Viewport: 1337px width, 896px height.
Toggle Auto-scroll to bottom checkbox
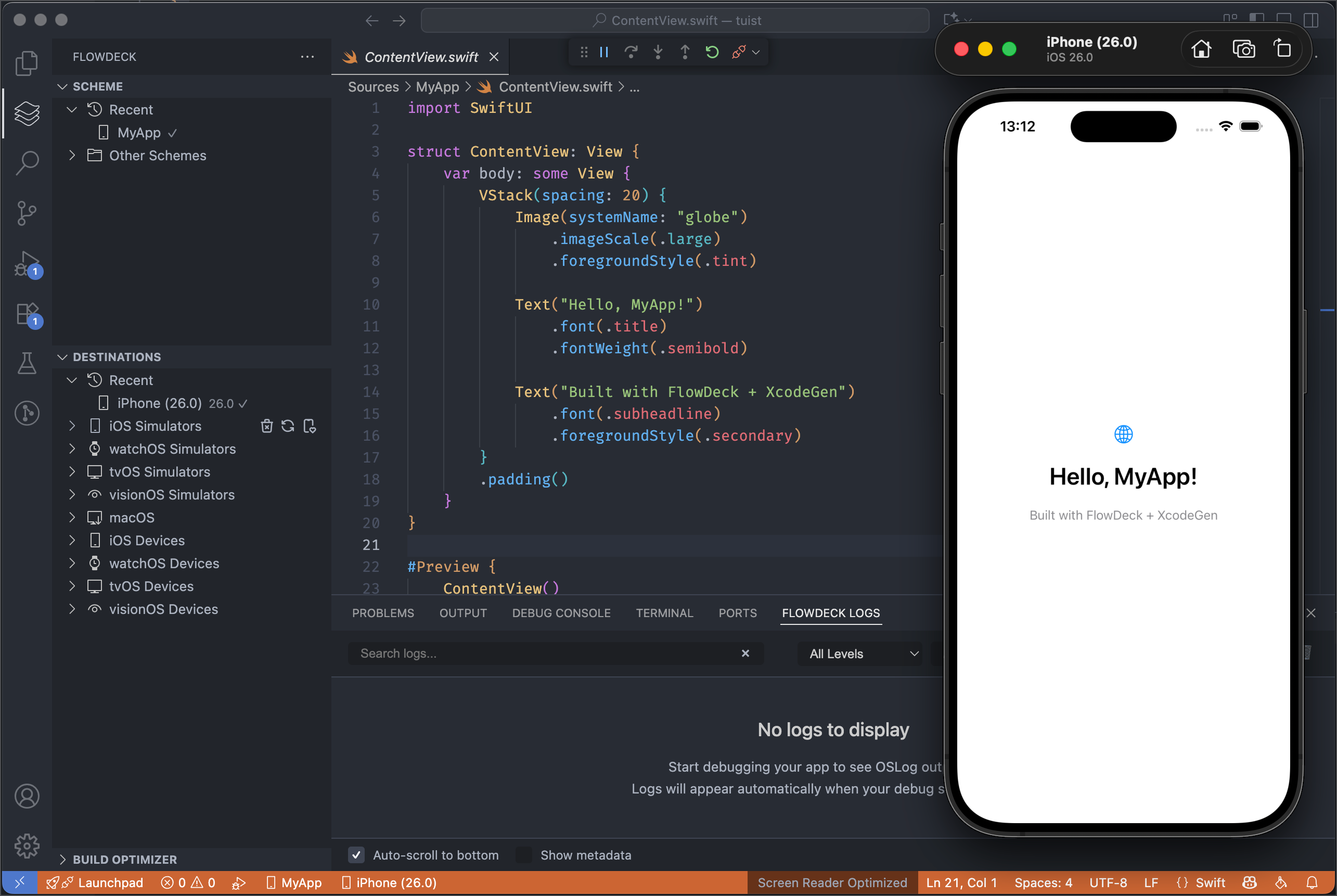(x=356, y=855)
